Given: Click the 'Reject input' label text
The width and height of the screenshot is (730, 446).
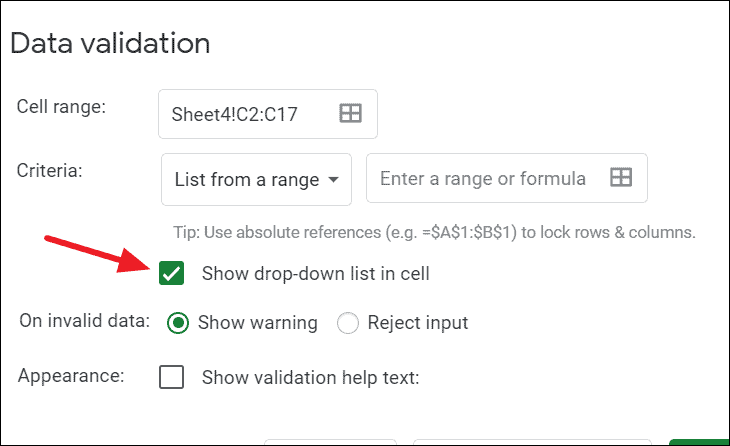Looking at the screenshot, I should pos(418,323).
